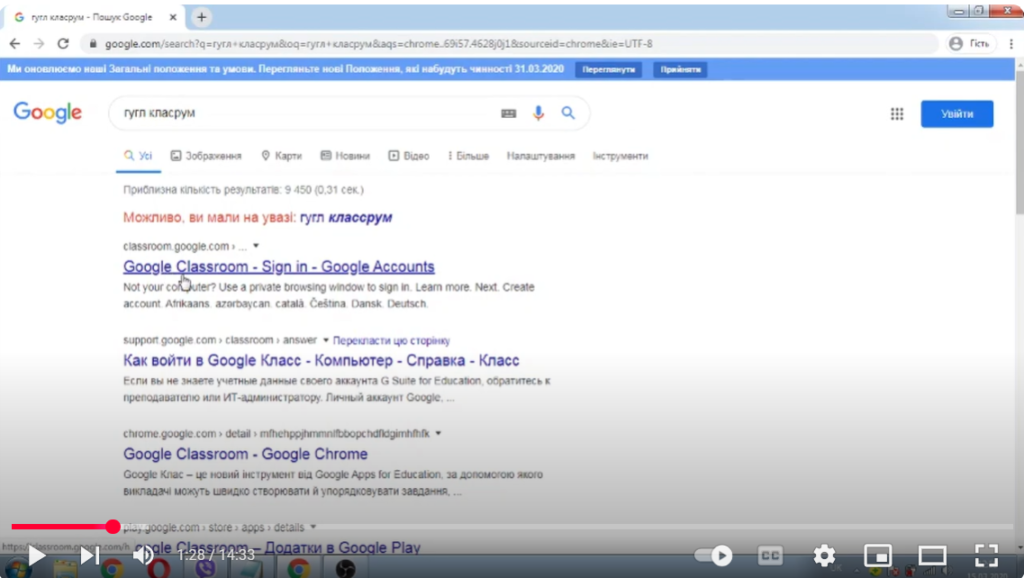1024x578 pixels.
Task: Enable miniplayer mode
Action: point(878,555)
